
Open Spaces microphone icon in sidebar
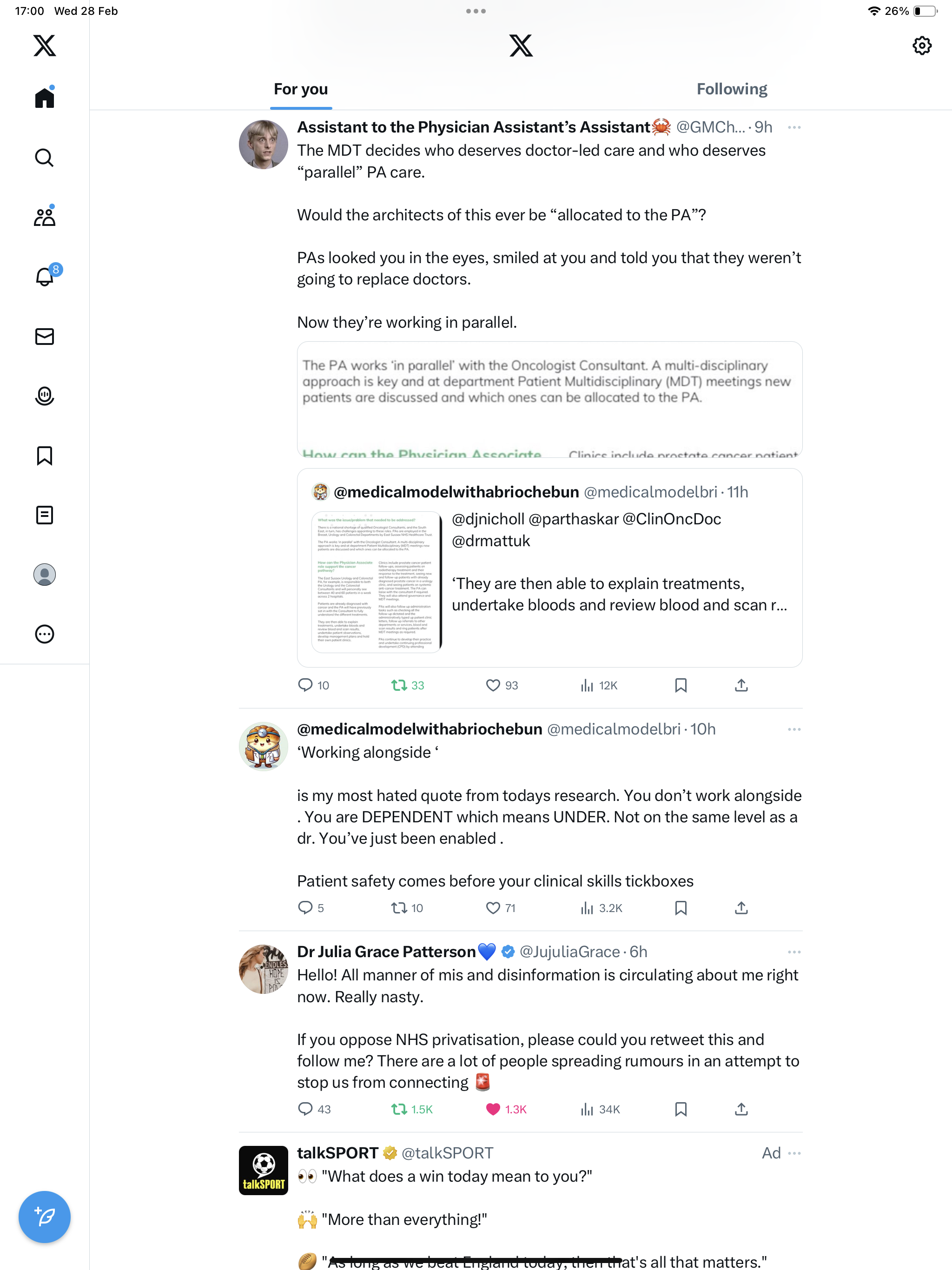(x=44, y=396)
